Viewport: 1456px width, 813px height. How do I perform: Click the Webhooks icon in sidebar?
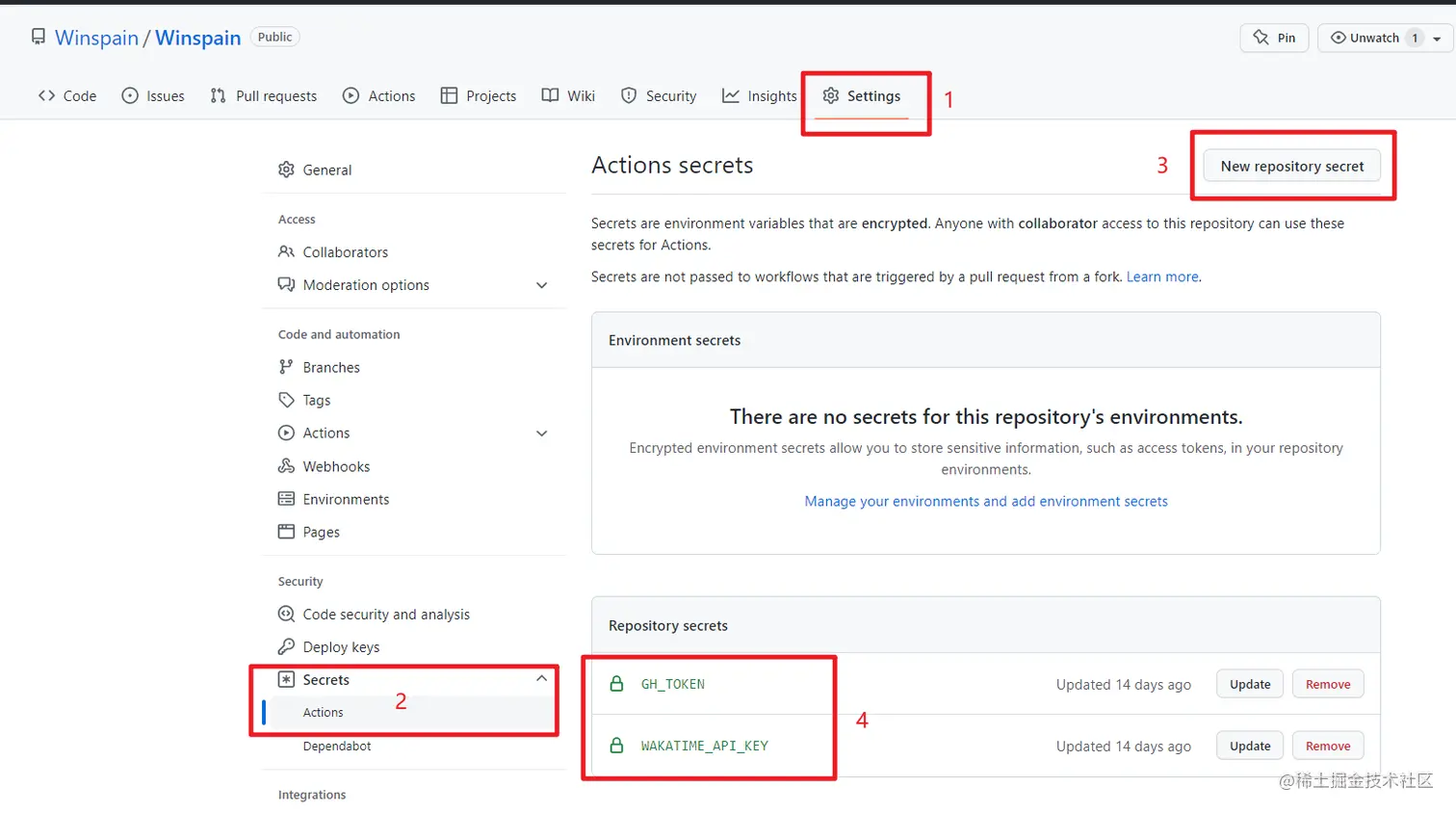click(286, 466)
